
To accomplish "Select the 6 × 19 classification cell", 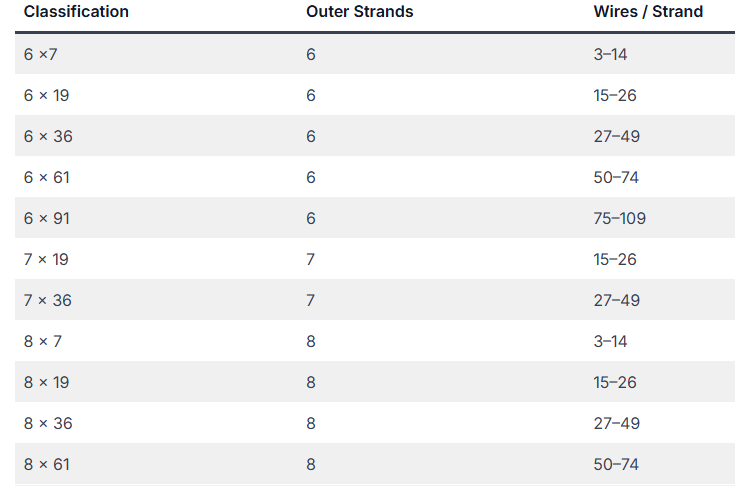I will (x=46, y=96).
